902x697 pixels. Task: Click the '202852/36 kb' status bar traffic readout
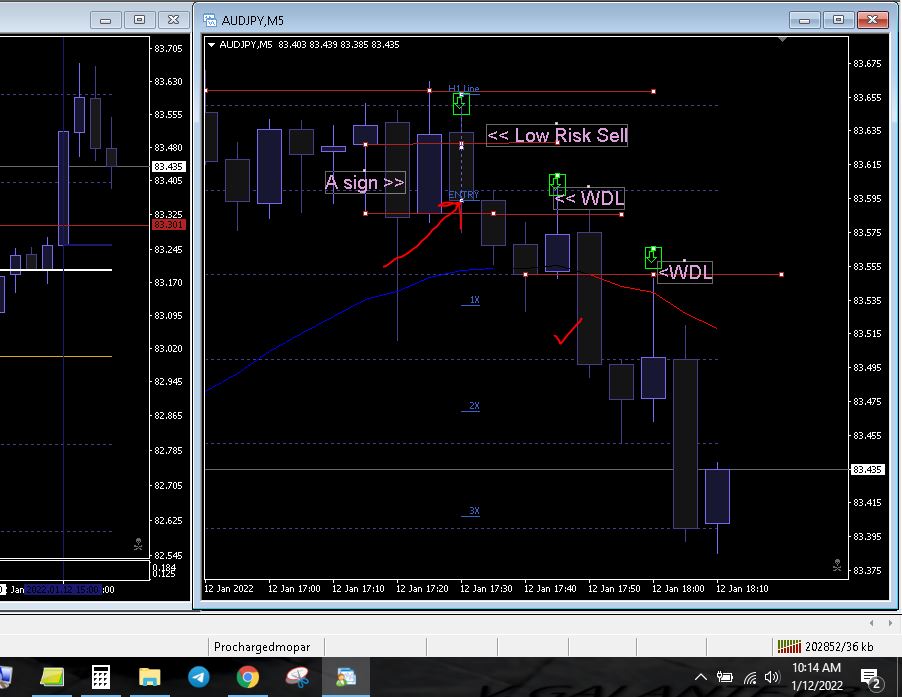coord(839,647)
